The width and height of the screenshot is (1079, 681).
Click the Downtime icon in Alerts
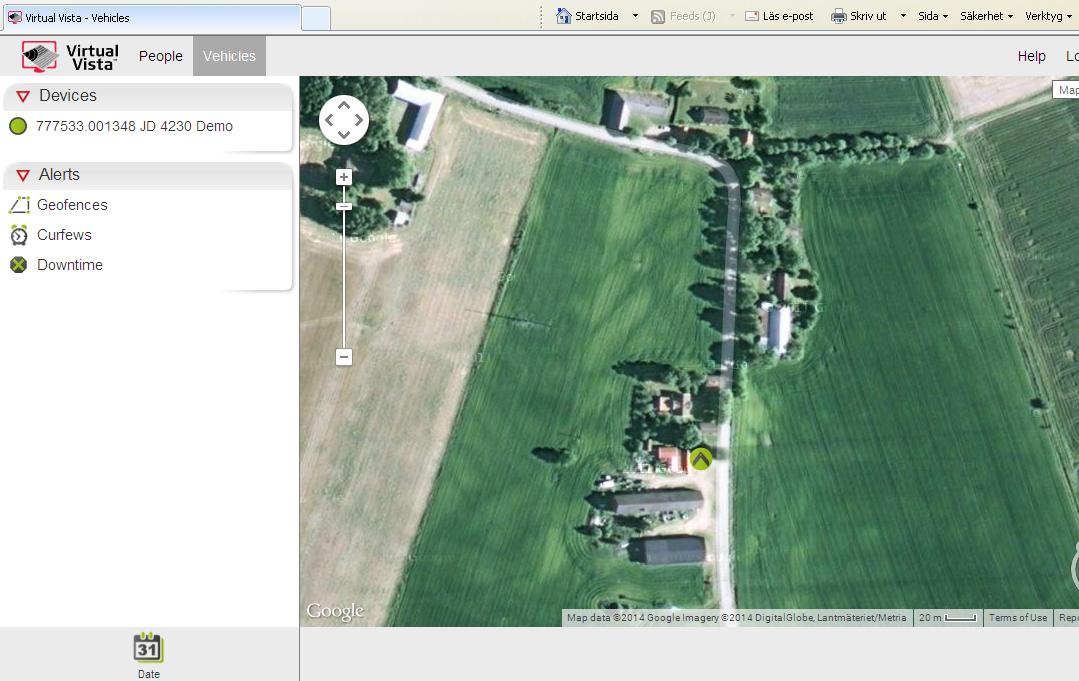[x=18, y=265]
